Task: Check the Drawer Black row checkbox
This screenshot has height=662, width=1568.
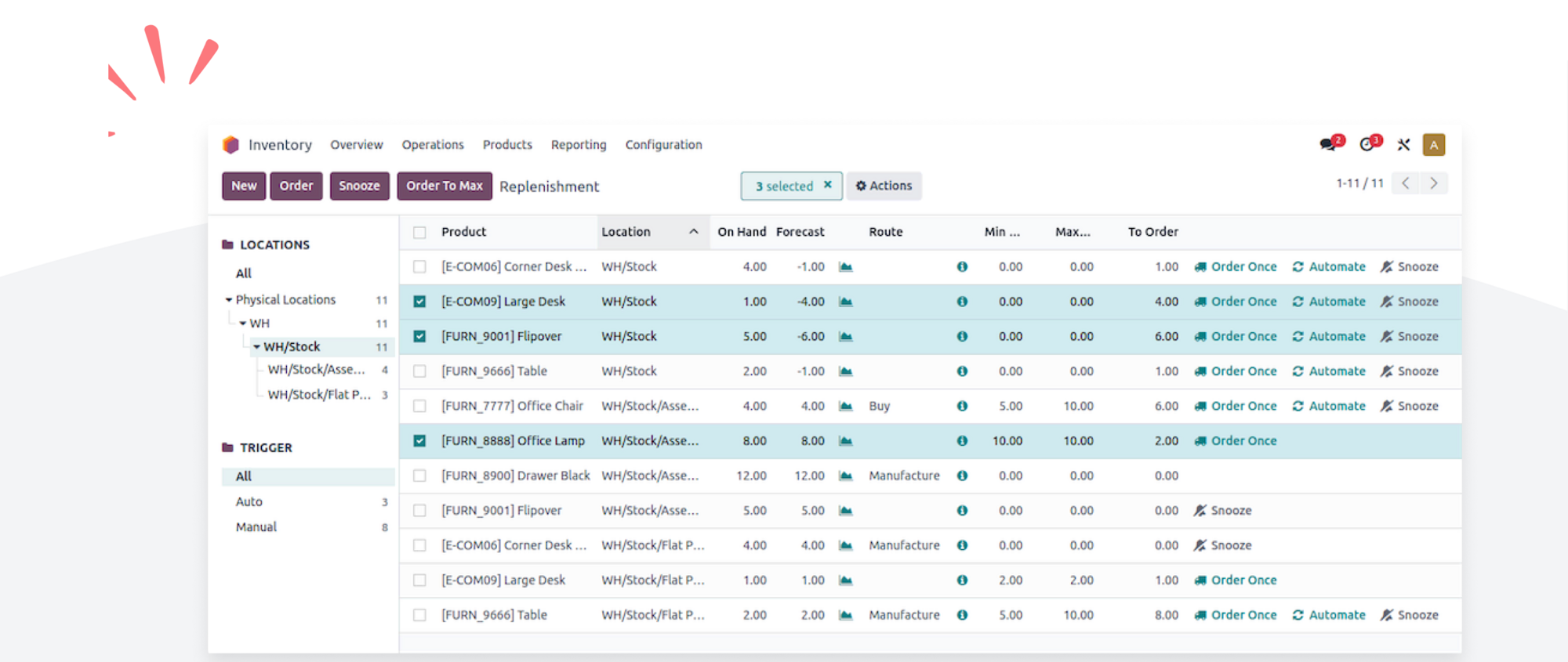Action: coord(420,476)
